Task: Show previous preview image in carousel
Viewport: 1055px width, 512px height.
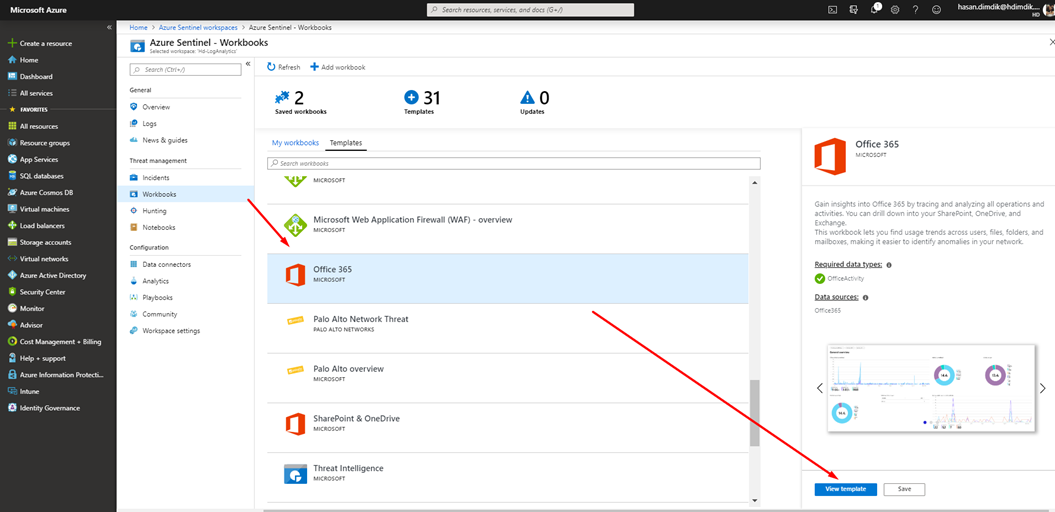Action: [x=820, y=388]
